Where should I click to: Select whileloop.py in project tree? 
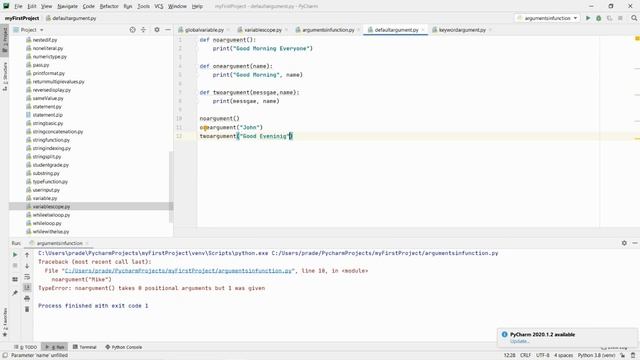[x=47, y=223]
